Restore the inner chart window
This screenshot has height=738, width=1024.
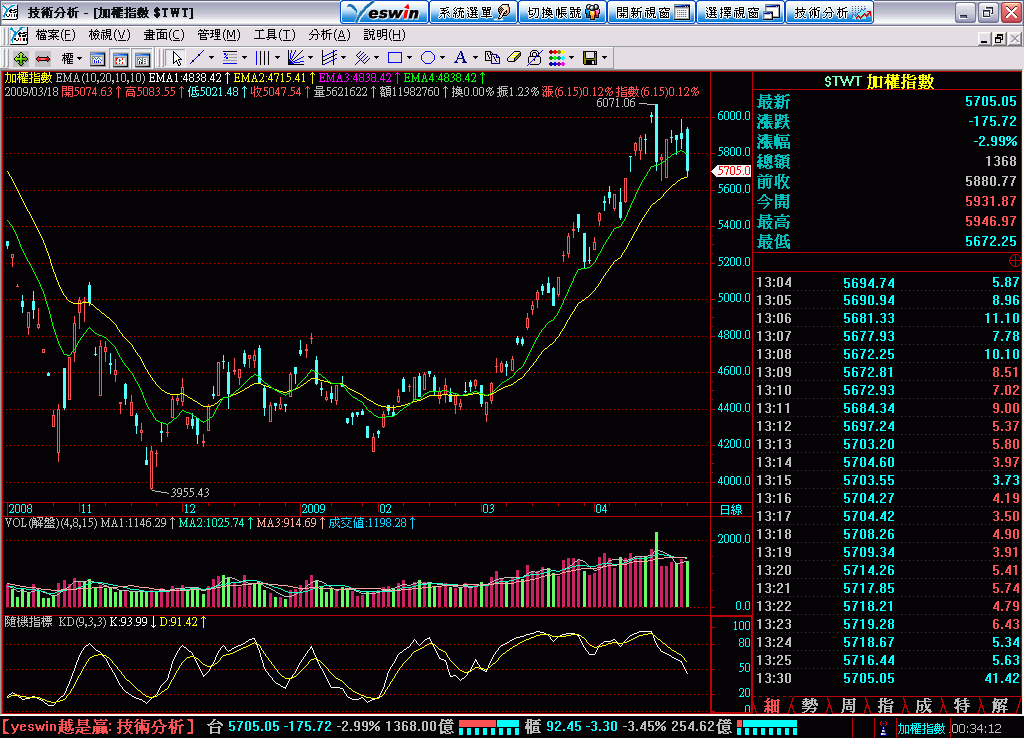(999, 39)
